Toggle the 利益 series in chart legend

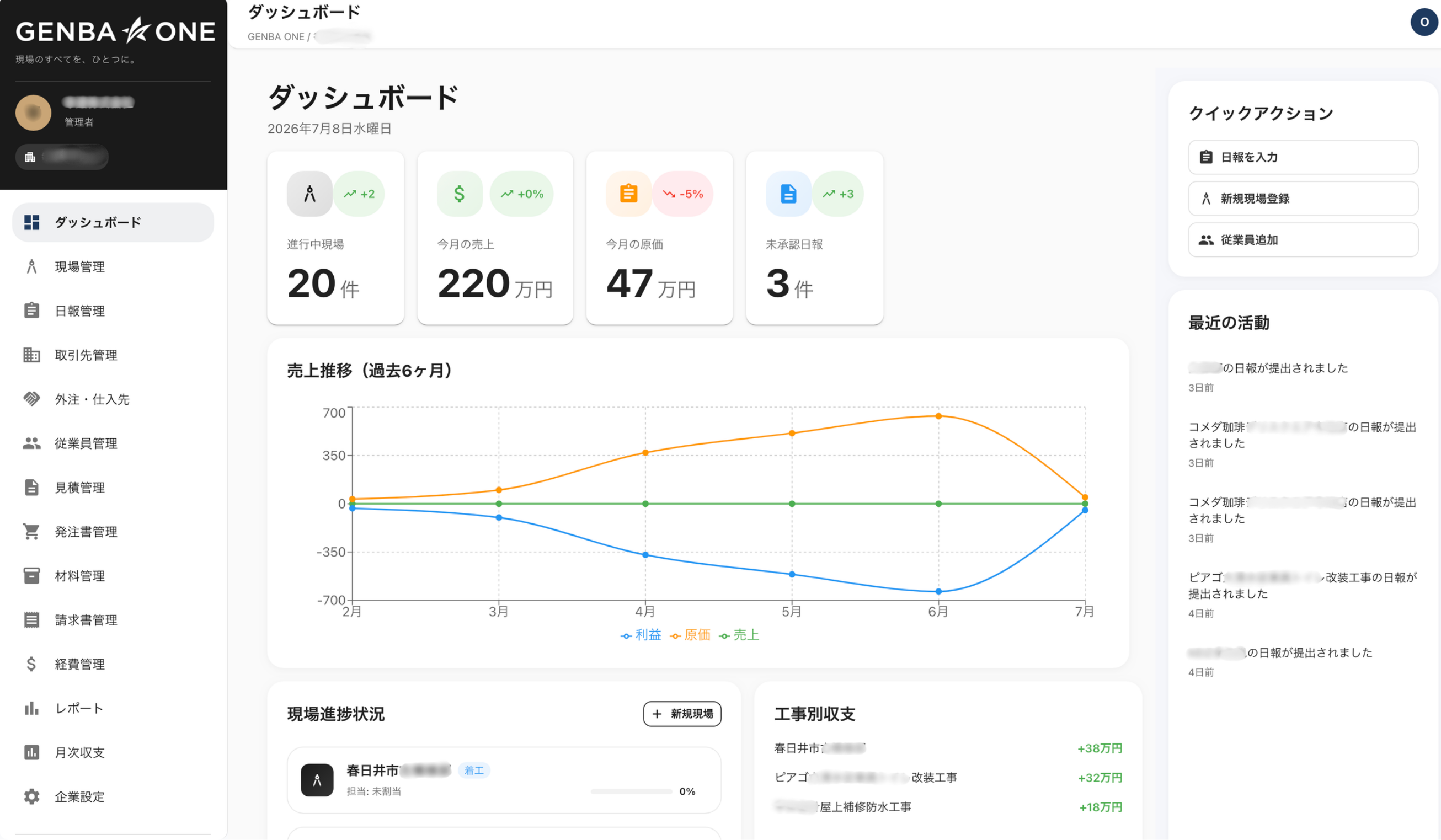click(x=641, y=635)
